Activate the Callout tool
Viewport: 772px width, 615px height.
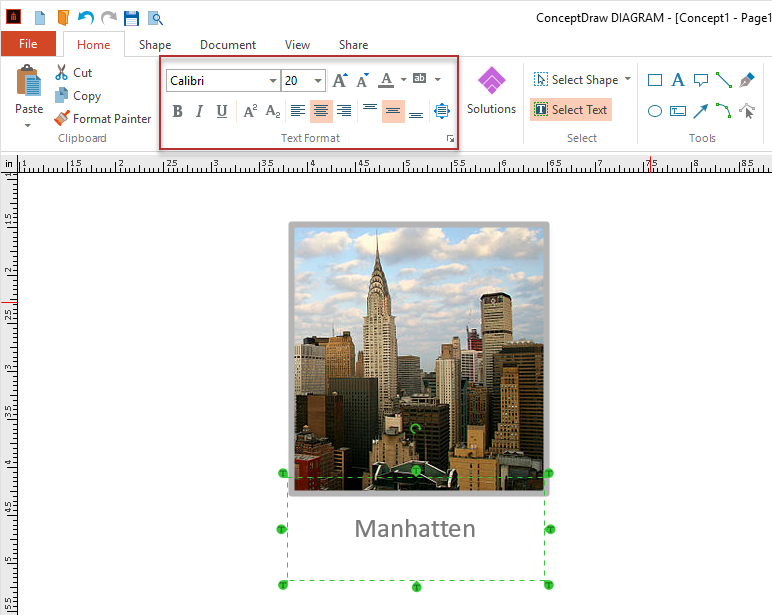(701, 80)
